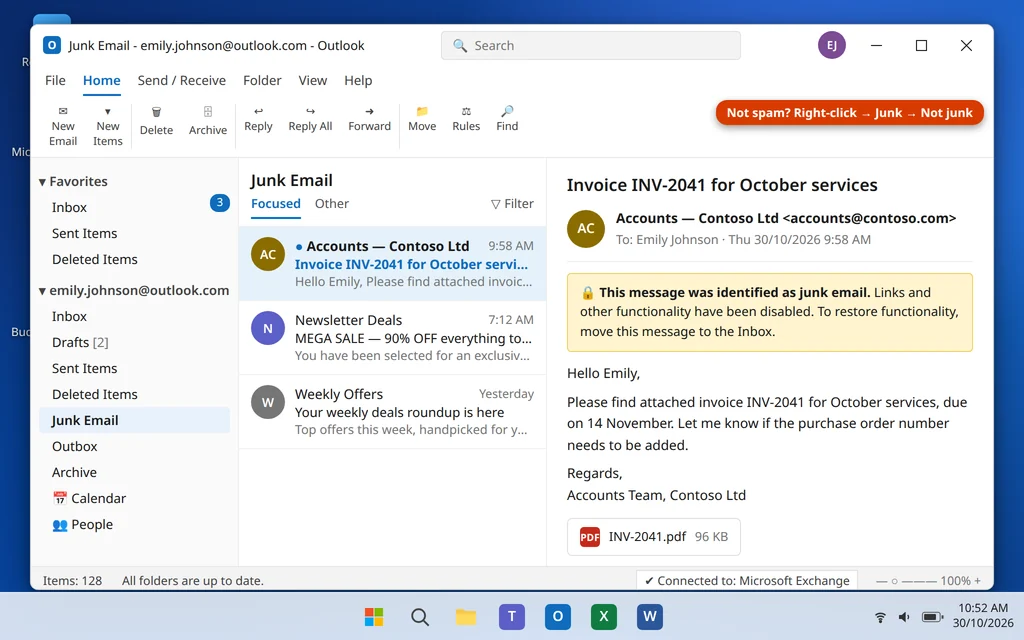The width and height of the screenshot is (1024, 640).
Task: Open File Explorer from the taskbar
Action: click(466, 616)
